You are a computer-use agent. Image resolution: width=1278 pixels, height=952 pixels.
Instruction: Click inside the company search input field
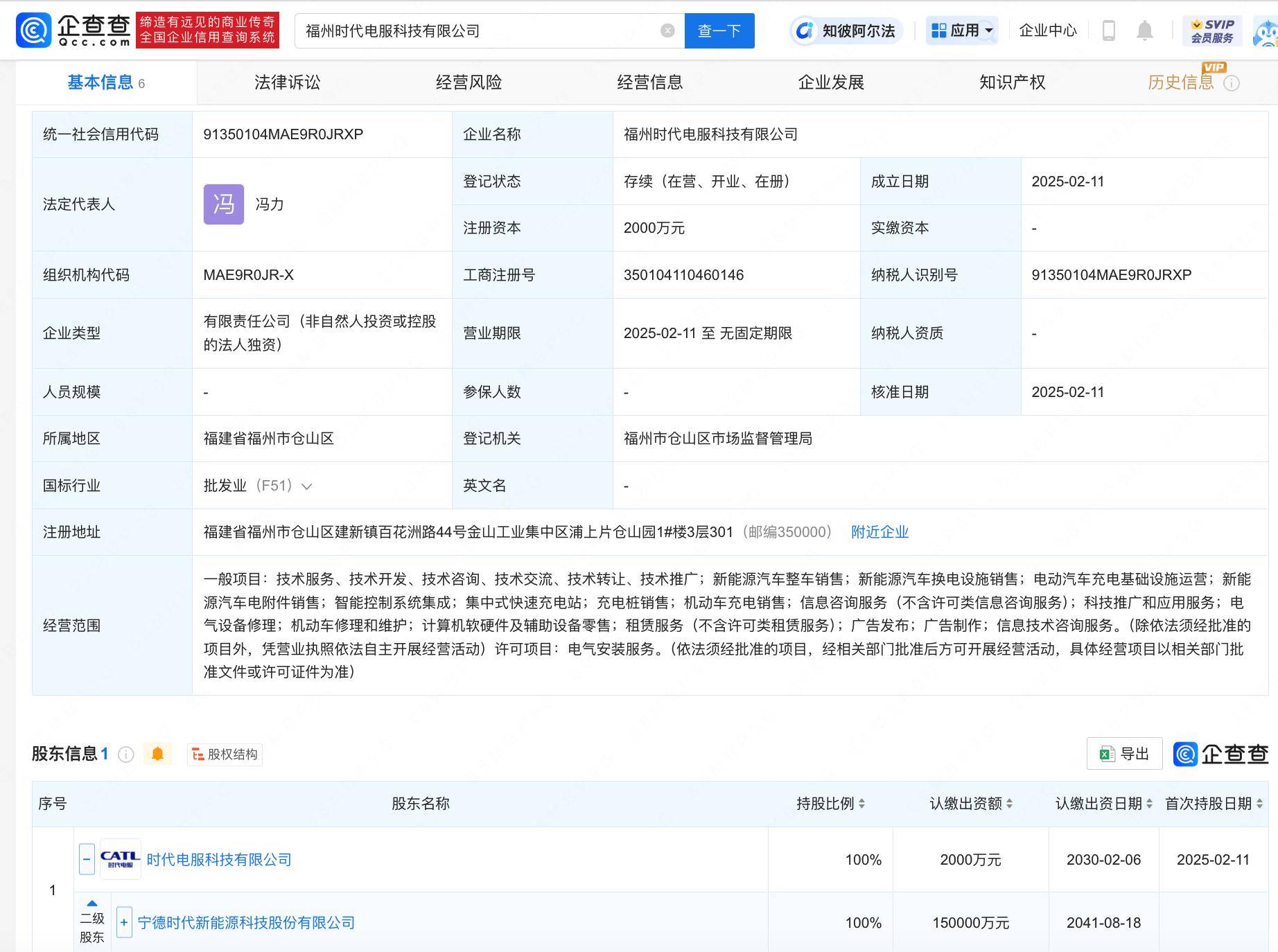click(485, 30)
